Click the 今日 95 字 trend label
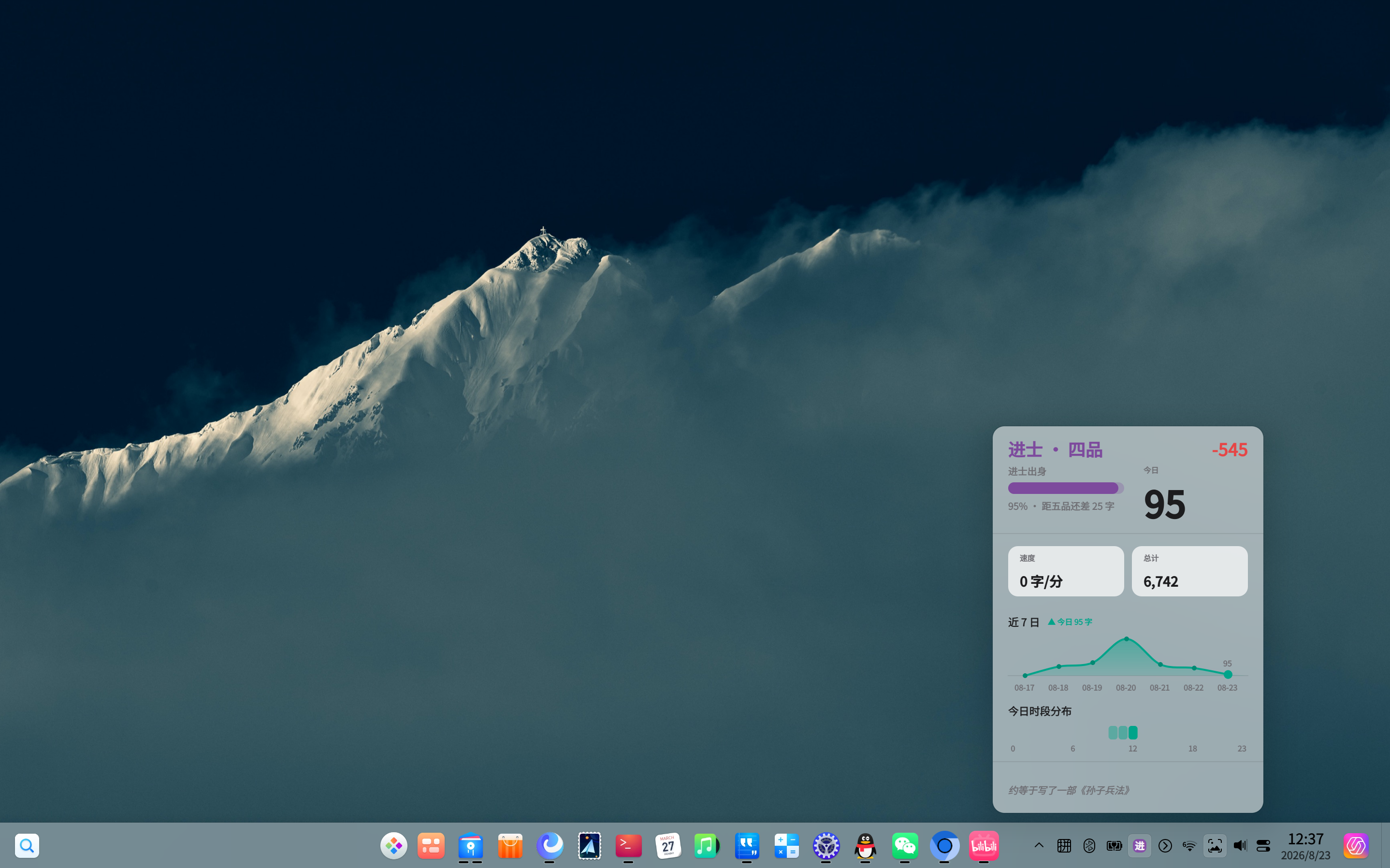1390x868 pixels. [x=1070, y=622]
